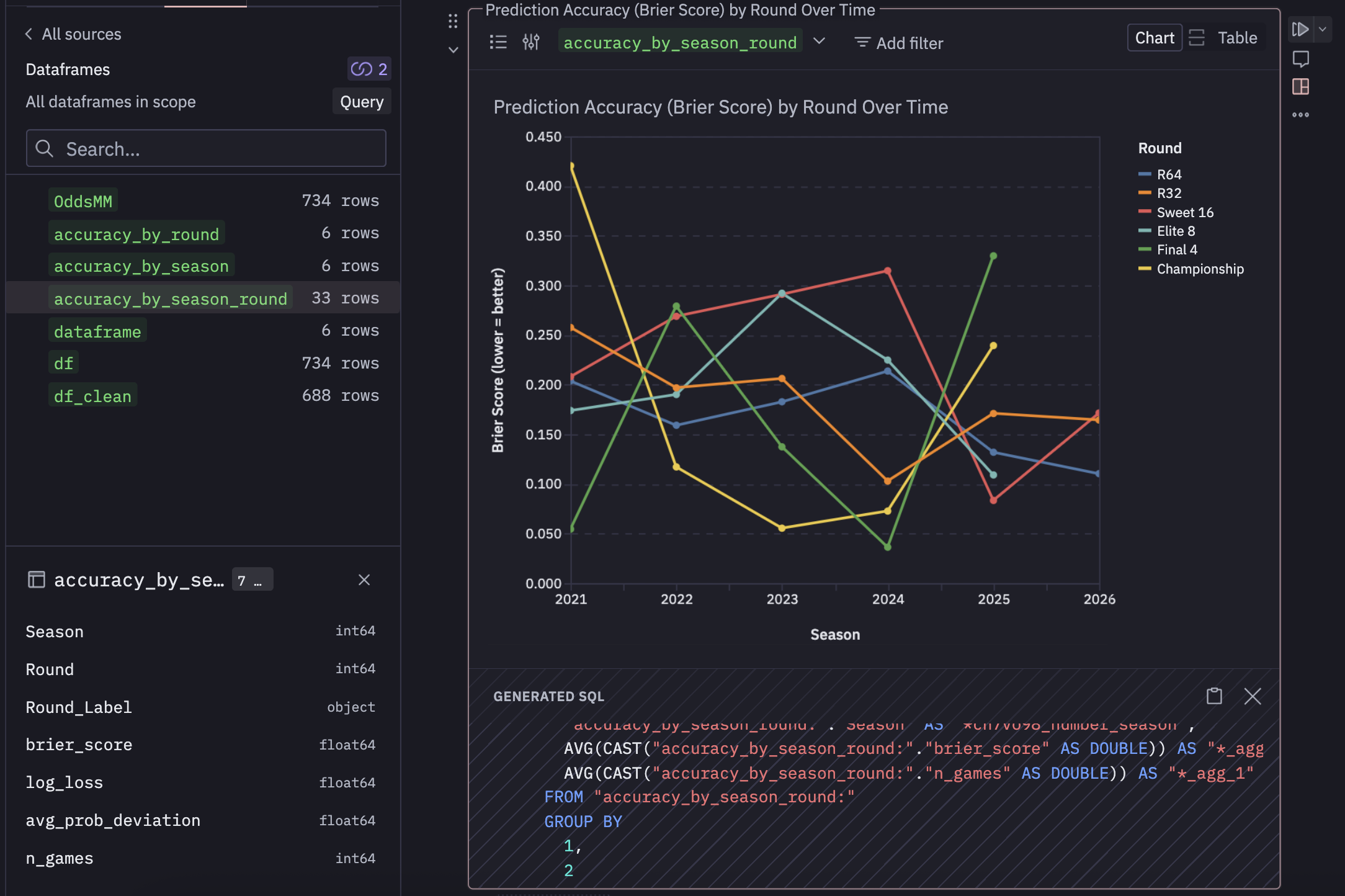1345x896 pixels.
Task: Close the Generated SQL panel
Action: coord(1253,696)
